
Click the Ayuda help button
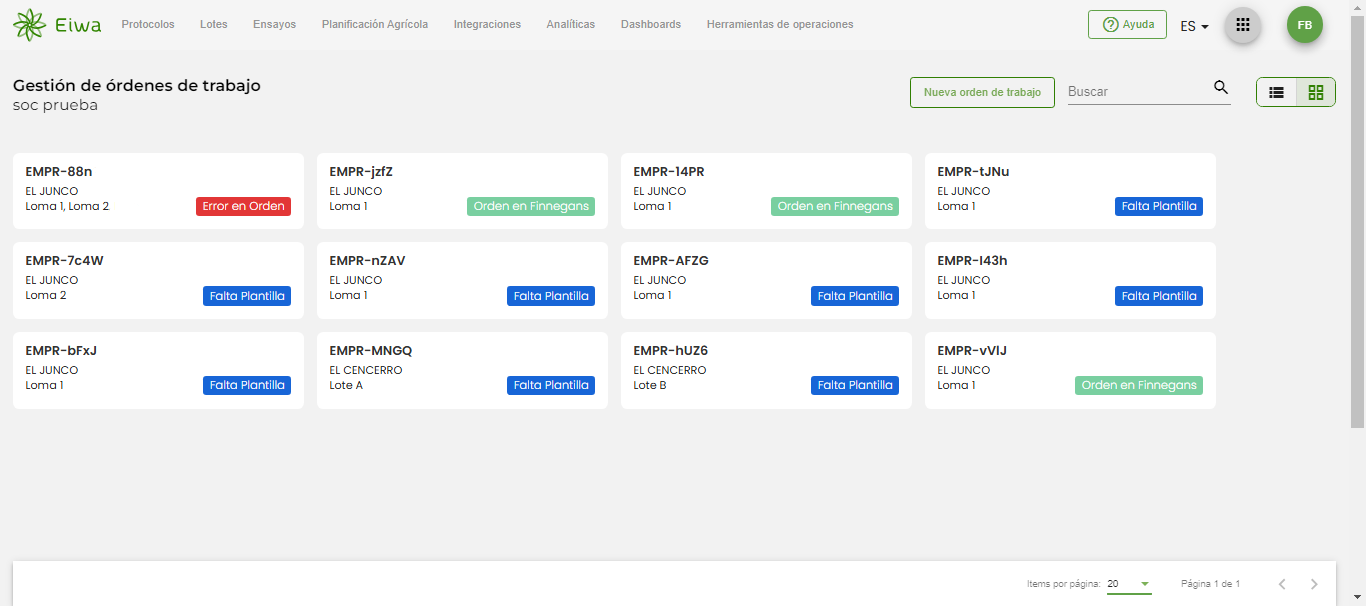click(x=1127, y=25)
